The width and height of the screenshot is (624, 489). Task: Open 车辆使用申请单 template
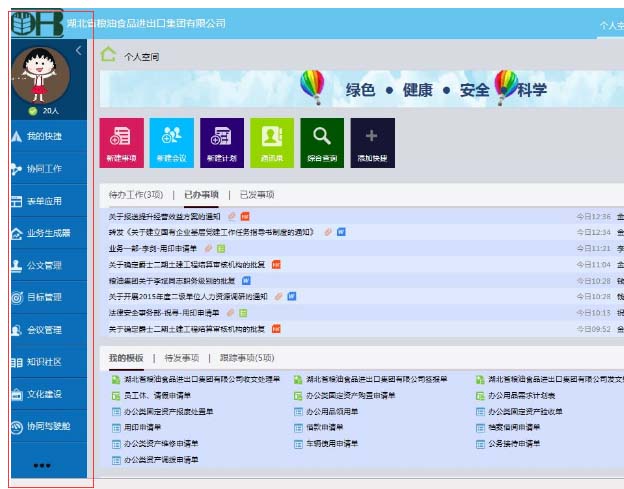332,443
